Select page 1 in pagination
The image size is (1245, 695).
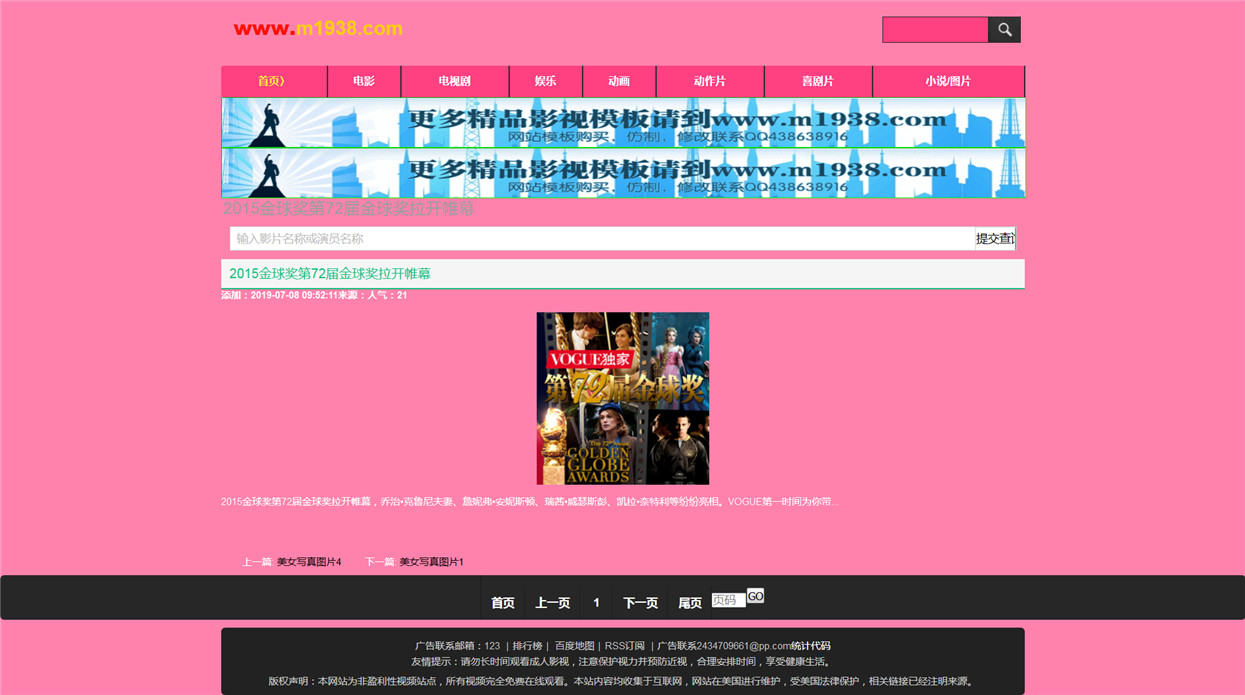click(x=596, y=603)
